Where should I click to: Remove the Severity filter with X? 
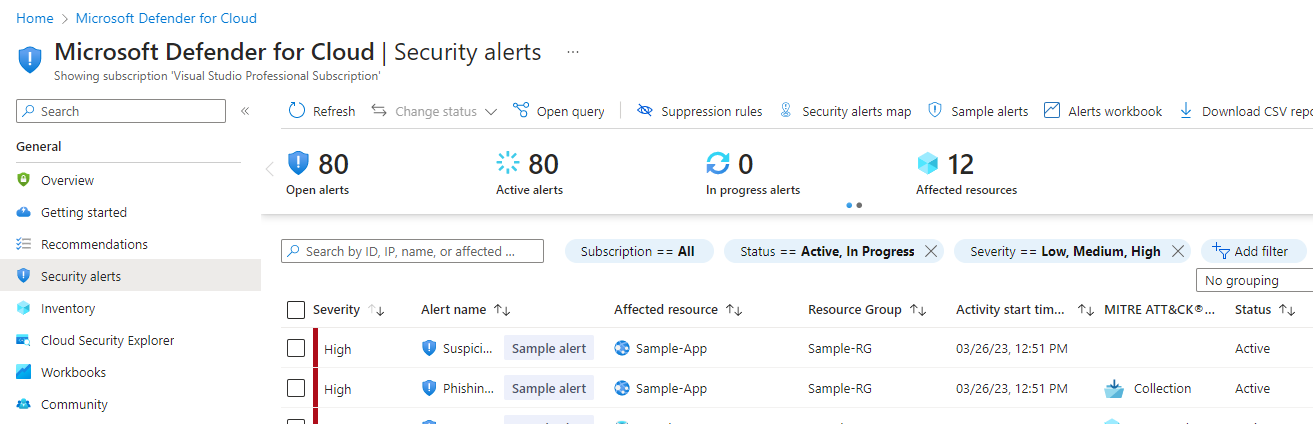(x=1178, y=251)
